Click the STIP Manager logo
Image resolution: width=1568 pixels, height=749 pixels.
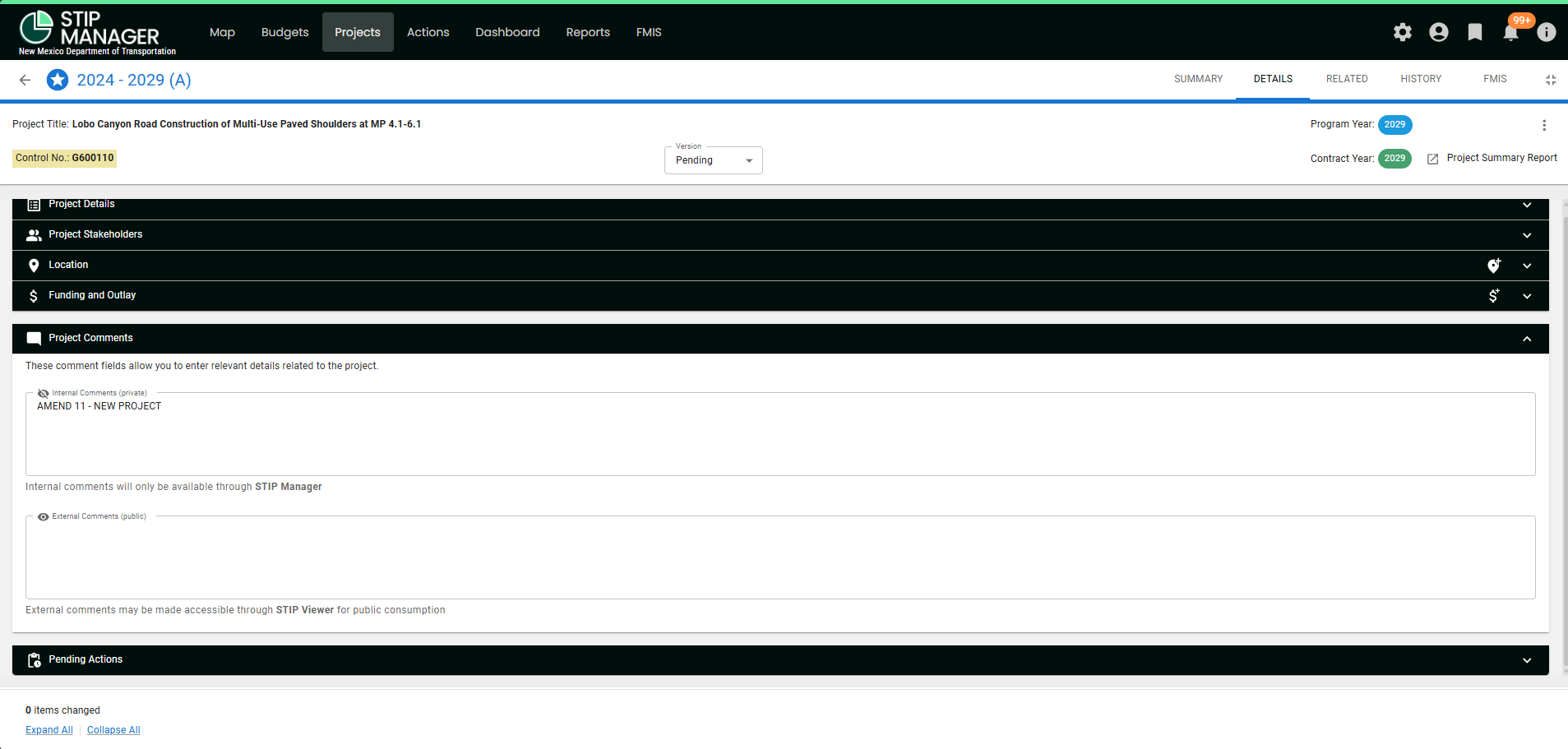(97, 32)
